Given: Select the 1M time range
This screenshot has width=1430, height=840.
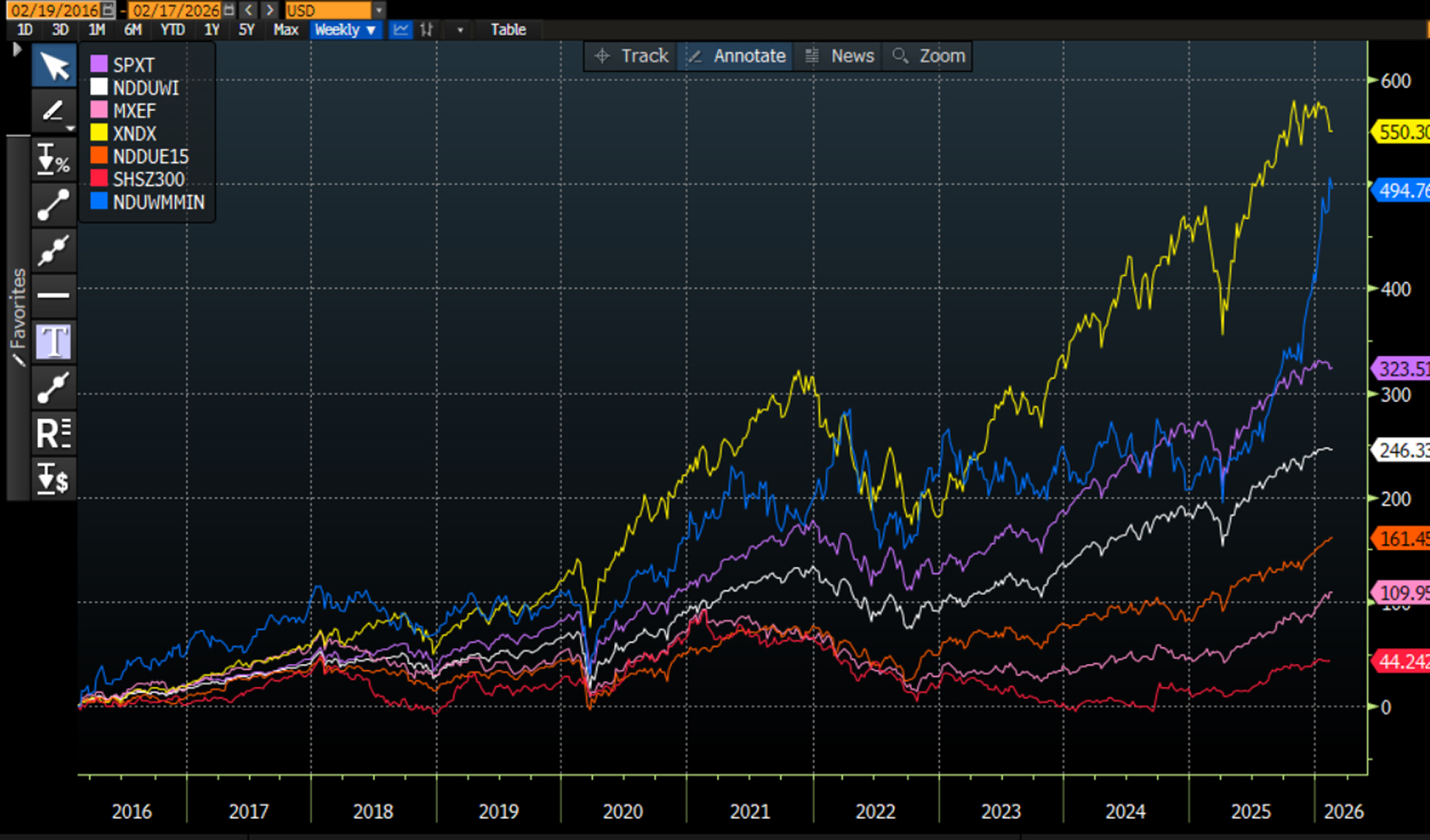Looking at the screenshot, I should coord(97,30).
